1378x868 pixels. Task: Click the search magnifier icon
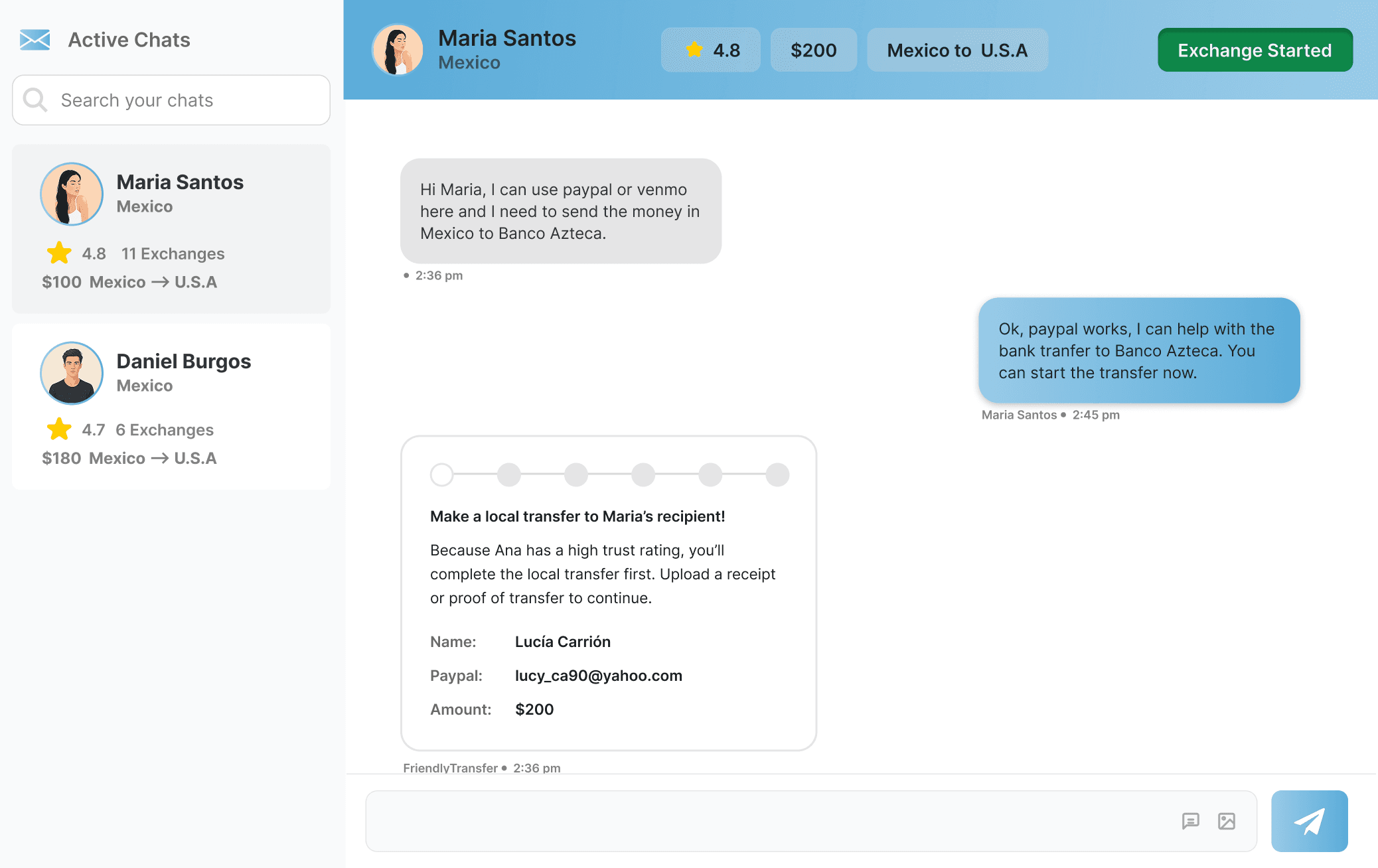(35, 100)
